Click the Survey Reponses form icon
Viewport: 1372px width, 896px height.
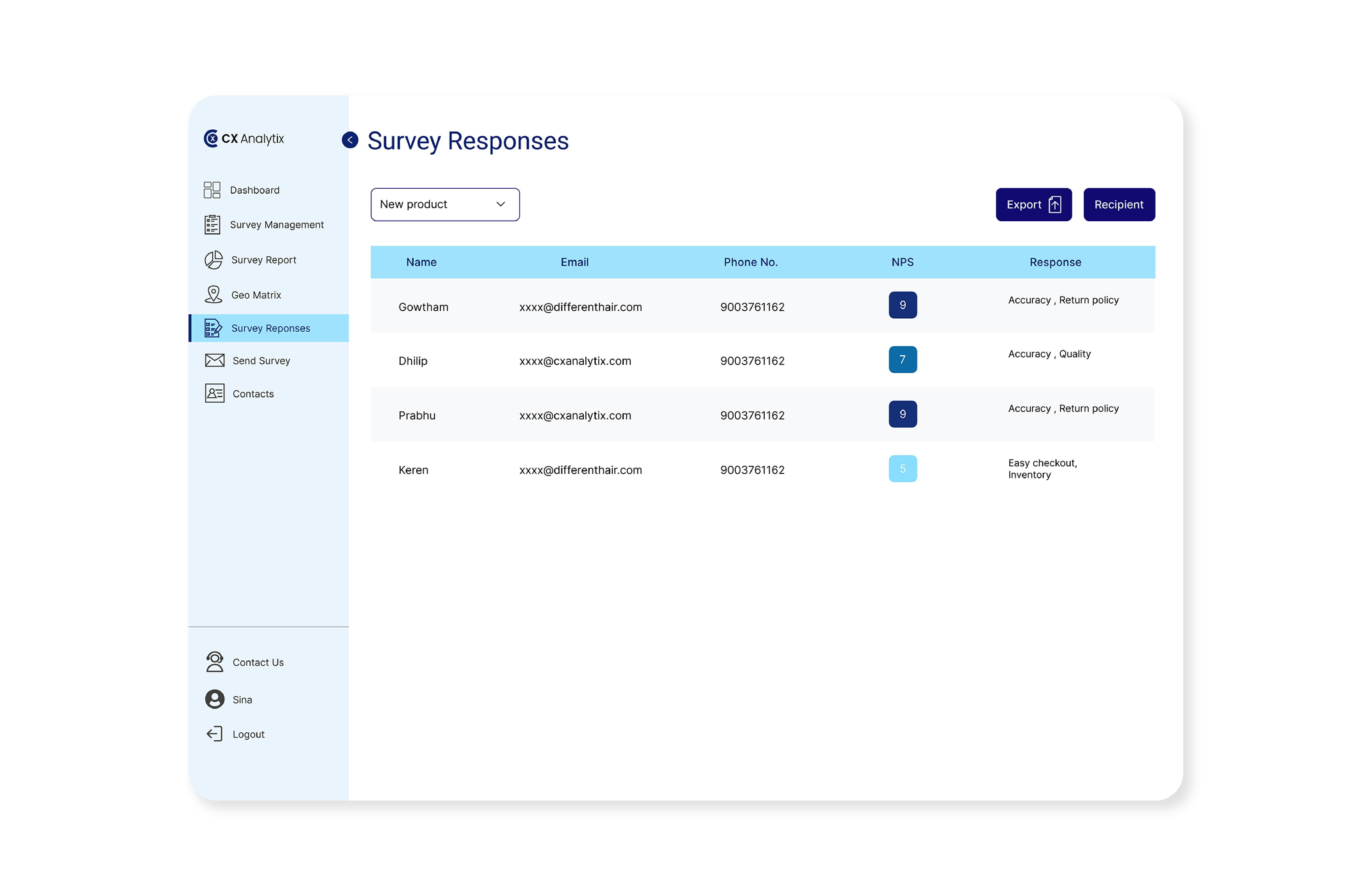click(213, 328)
